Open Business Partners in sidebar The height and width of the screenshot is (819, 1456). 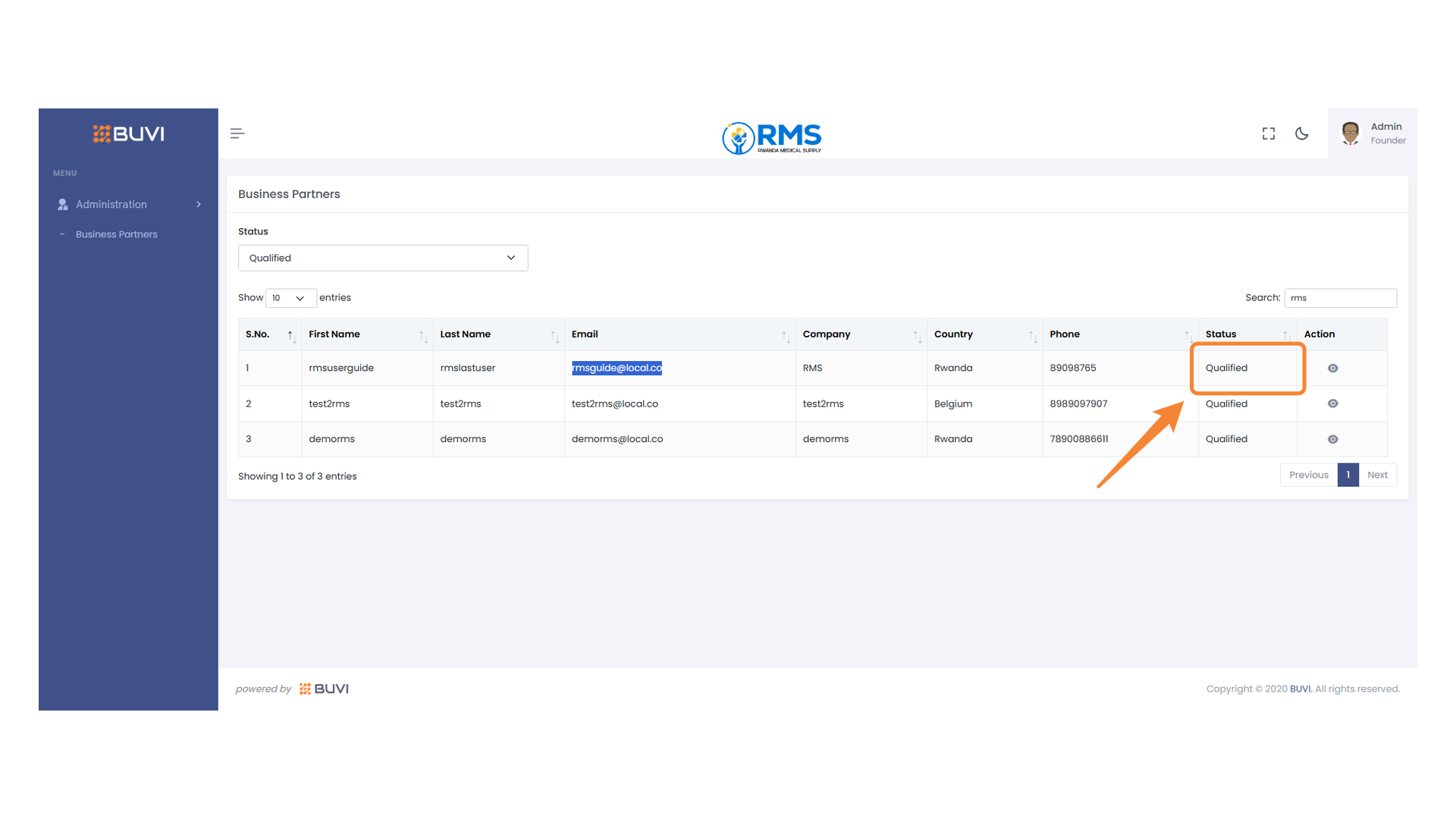pos(116,234)
